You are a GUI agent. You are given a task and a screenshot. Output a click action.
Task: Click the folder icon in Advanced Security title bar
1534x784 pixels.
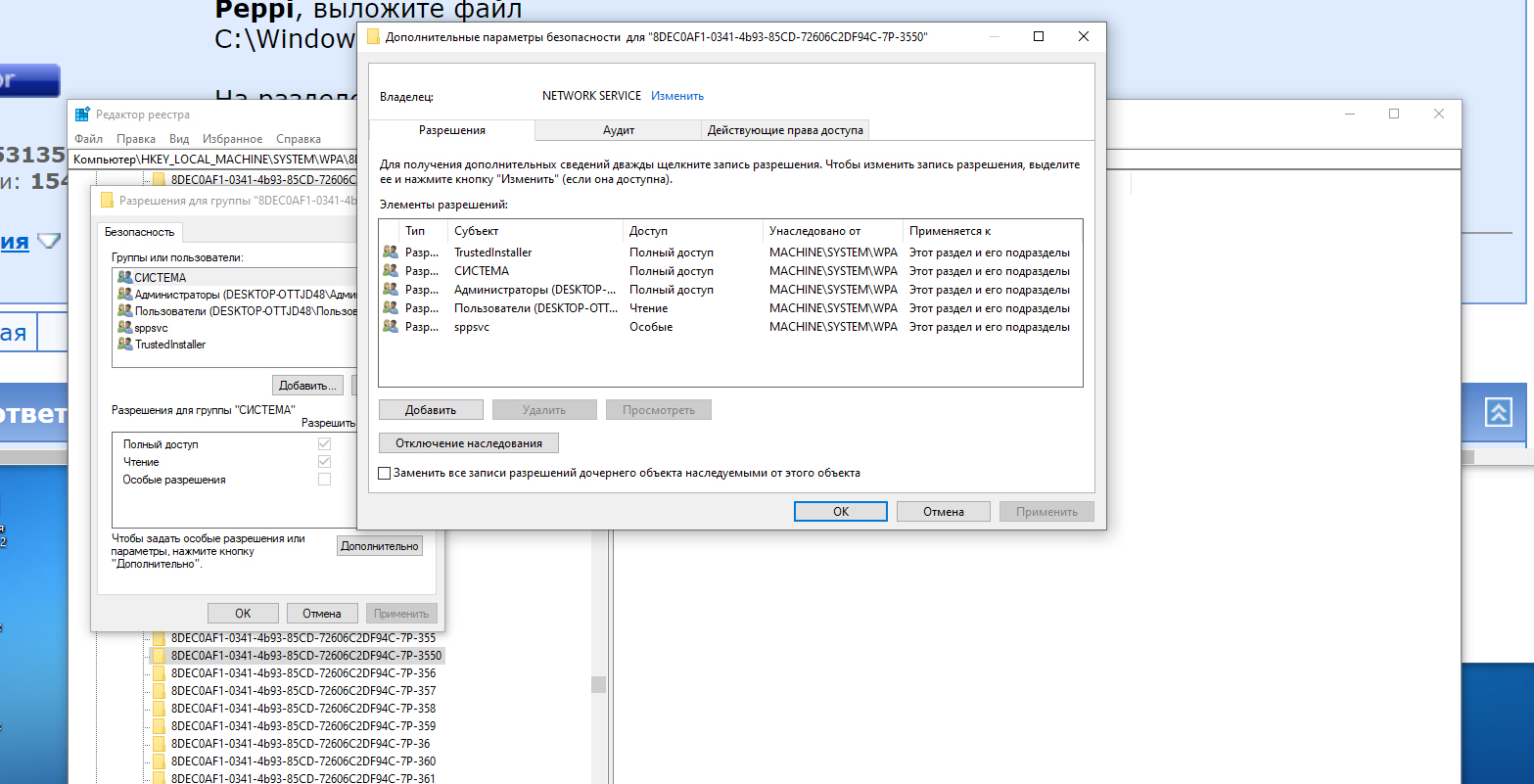pyautogui.click(x=373, y=37)
